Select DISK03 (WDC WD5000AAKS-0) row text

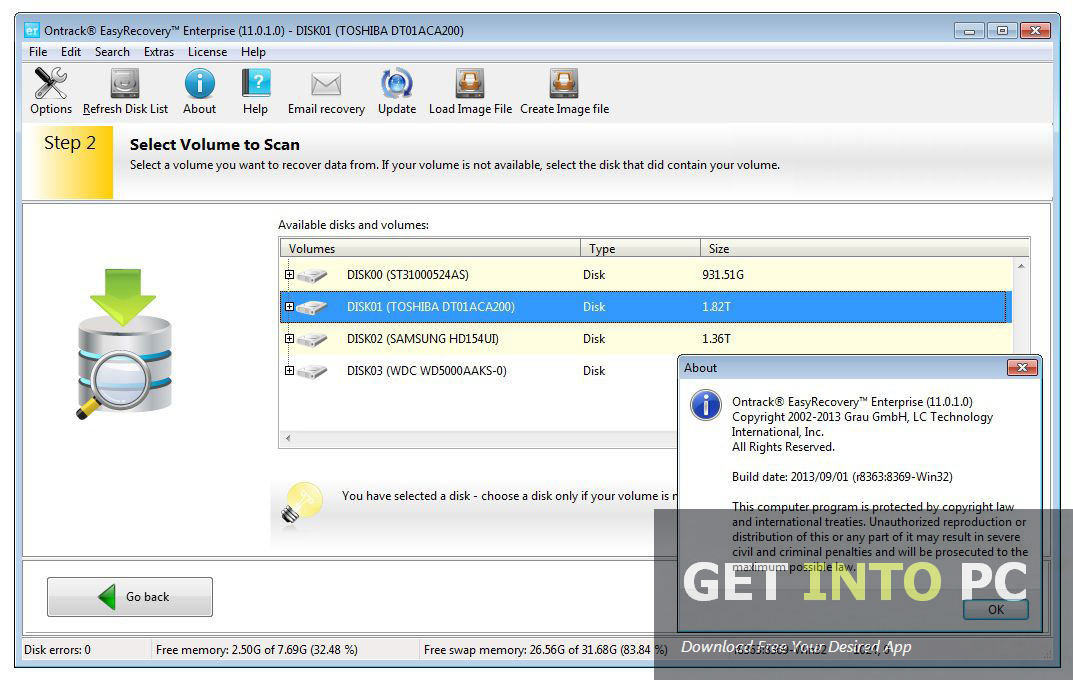pyautogui.click(x=426, y=371)
